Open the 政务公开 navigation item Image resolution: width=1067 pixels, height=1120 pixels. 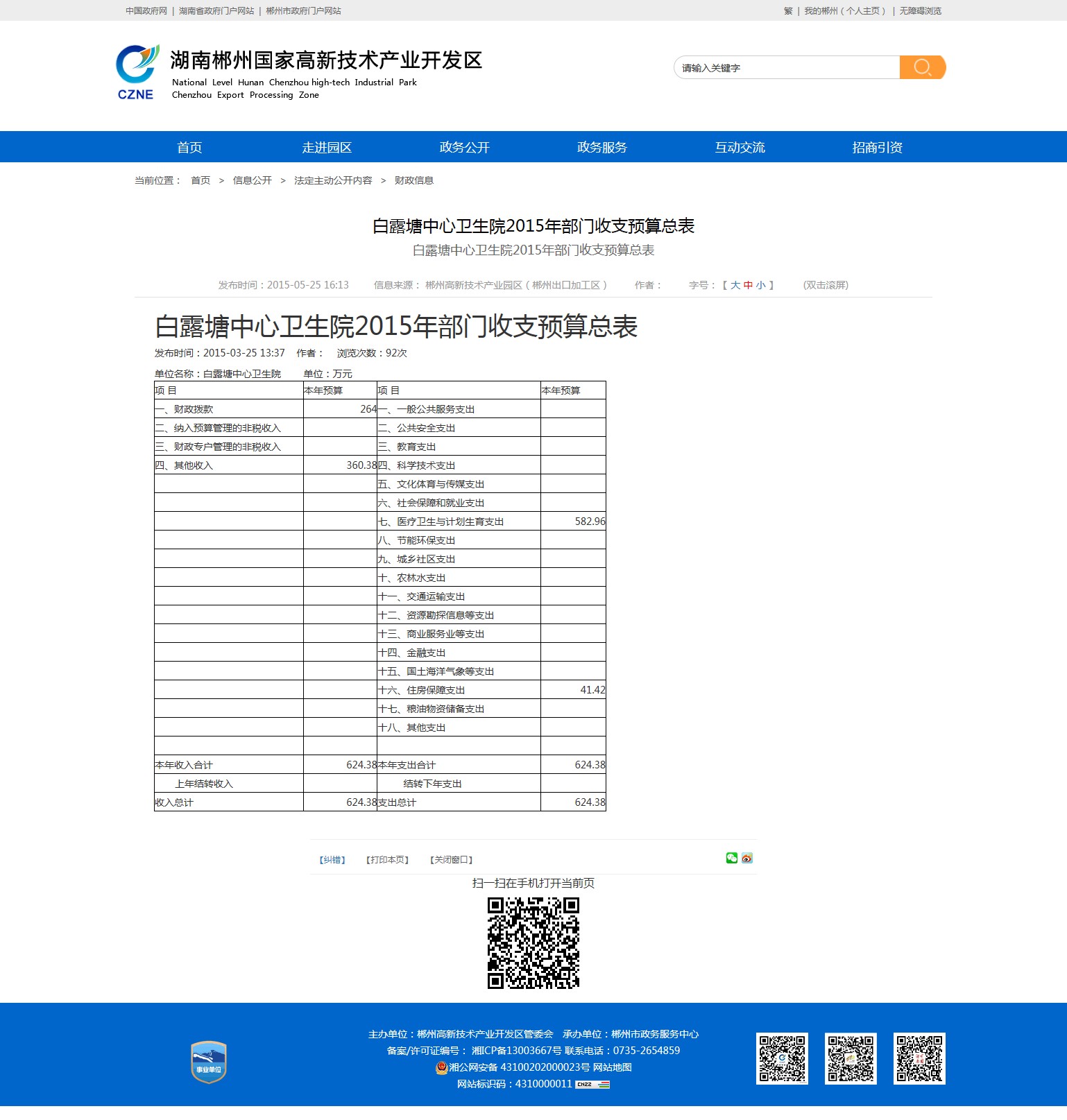(465, 147)
